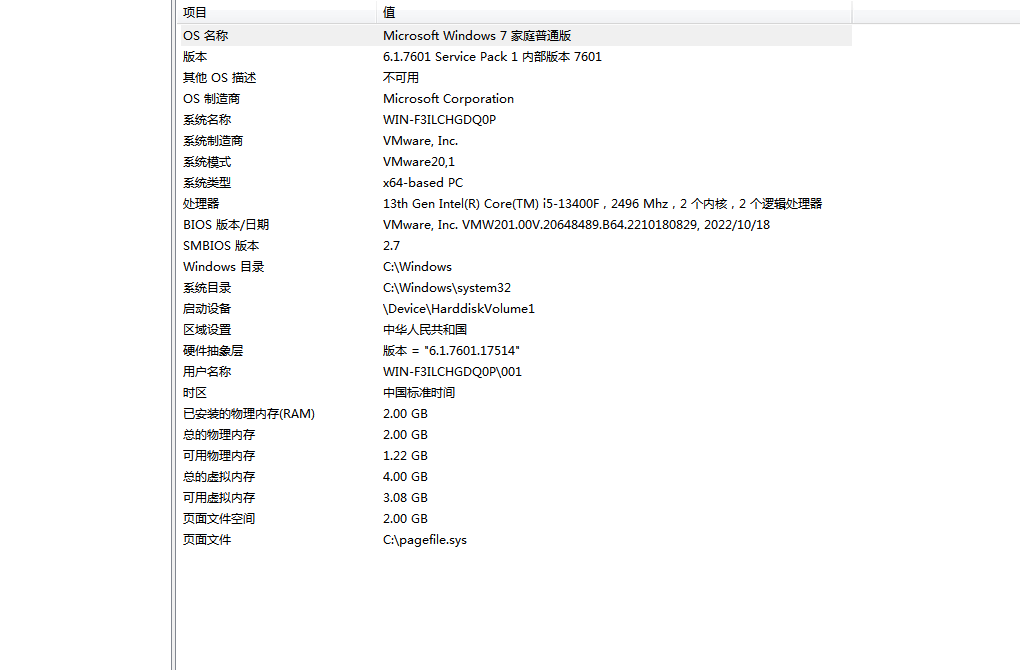Click value Microsoft Corporation

(x=448, y=99)
